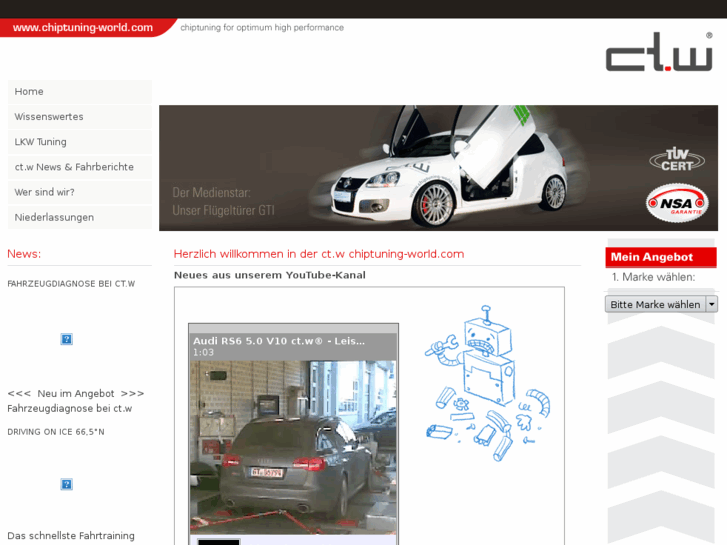The height and width of the screenshot is (545, 727).
Task: Click the Das schnellste Fahrtraining text
Action: [x=71, y=536]
